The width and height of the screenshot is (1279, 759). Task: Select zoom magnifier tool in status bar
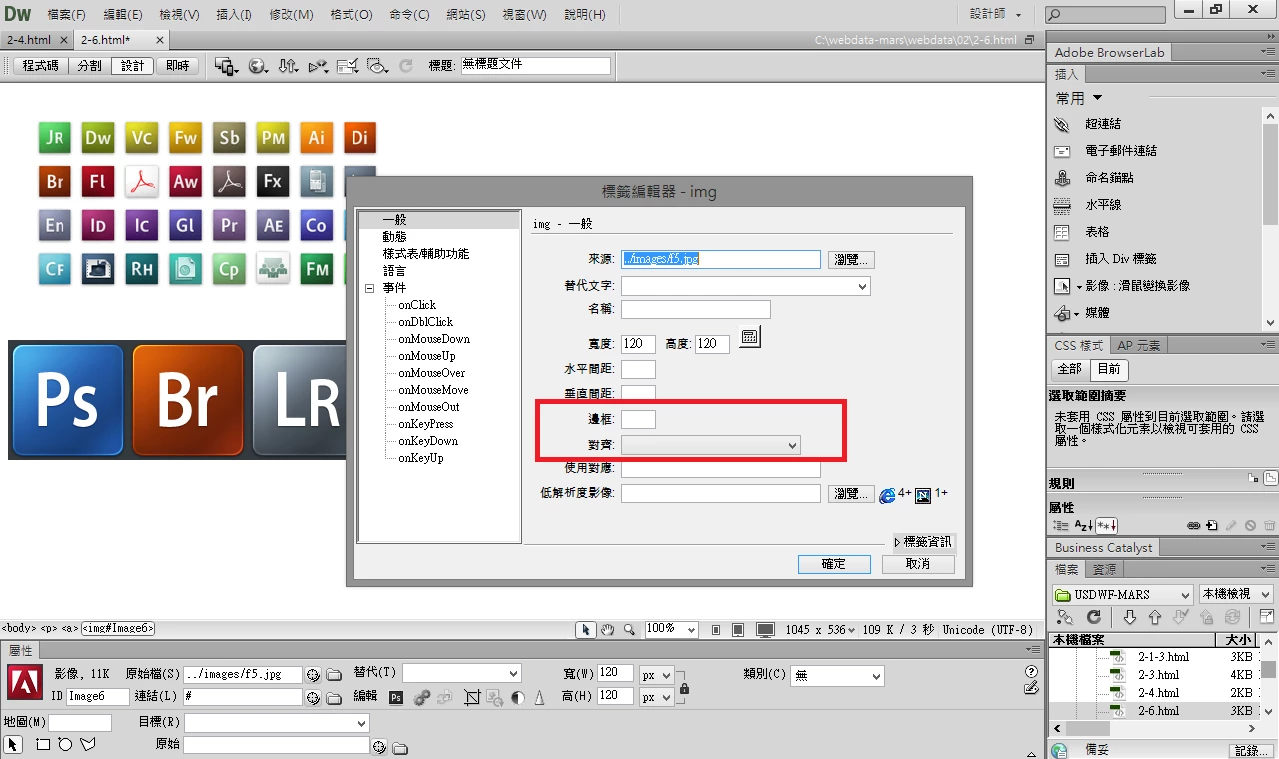(x=629, y=629)
